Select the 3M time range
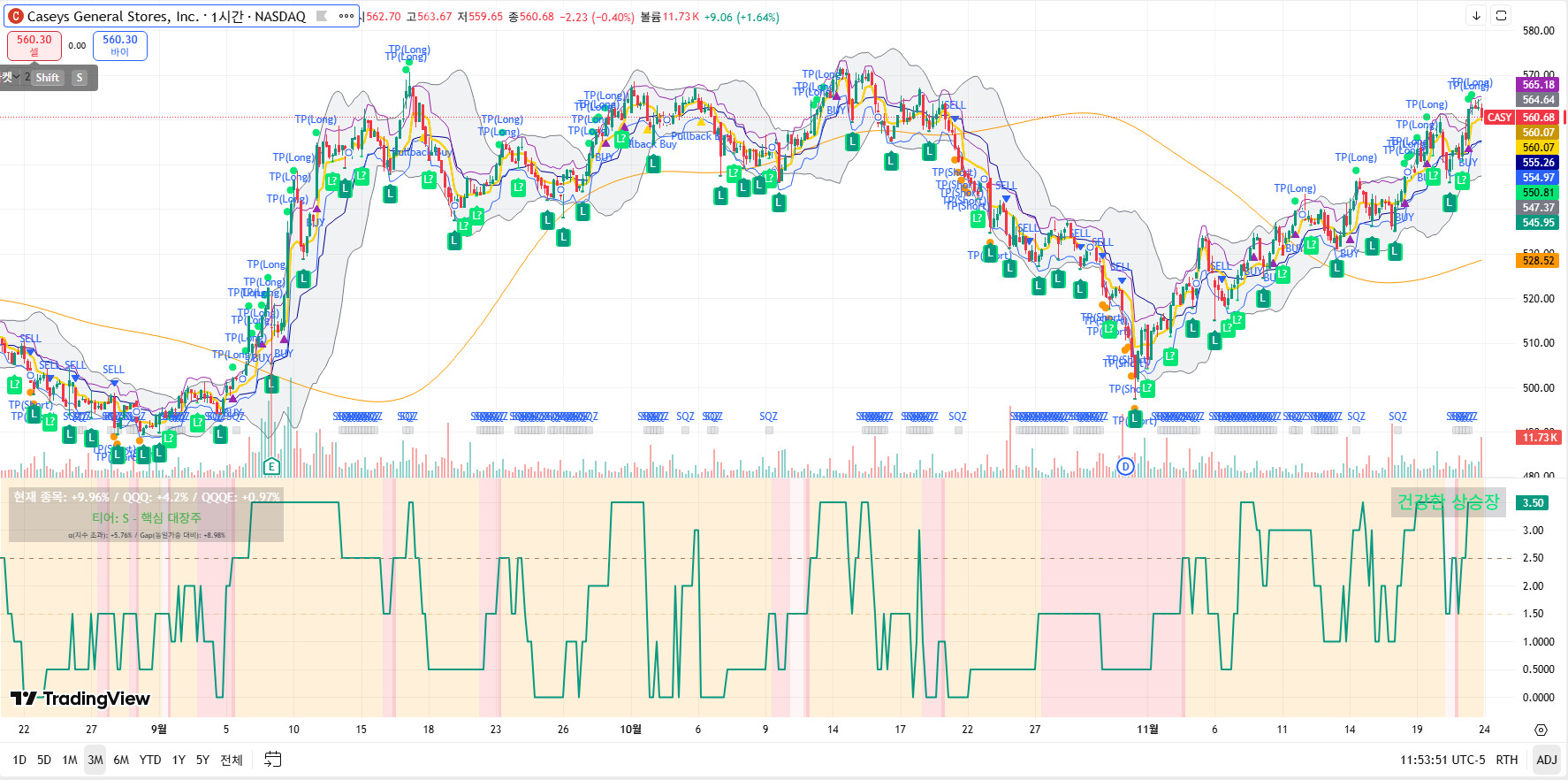 pyautogui.click(x=95, y=760)
